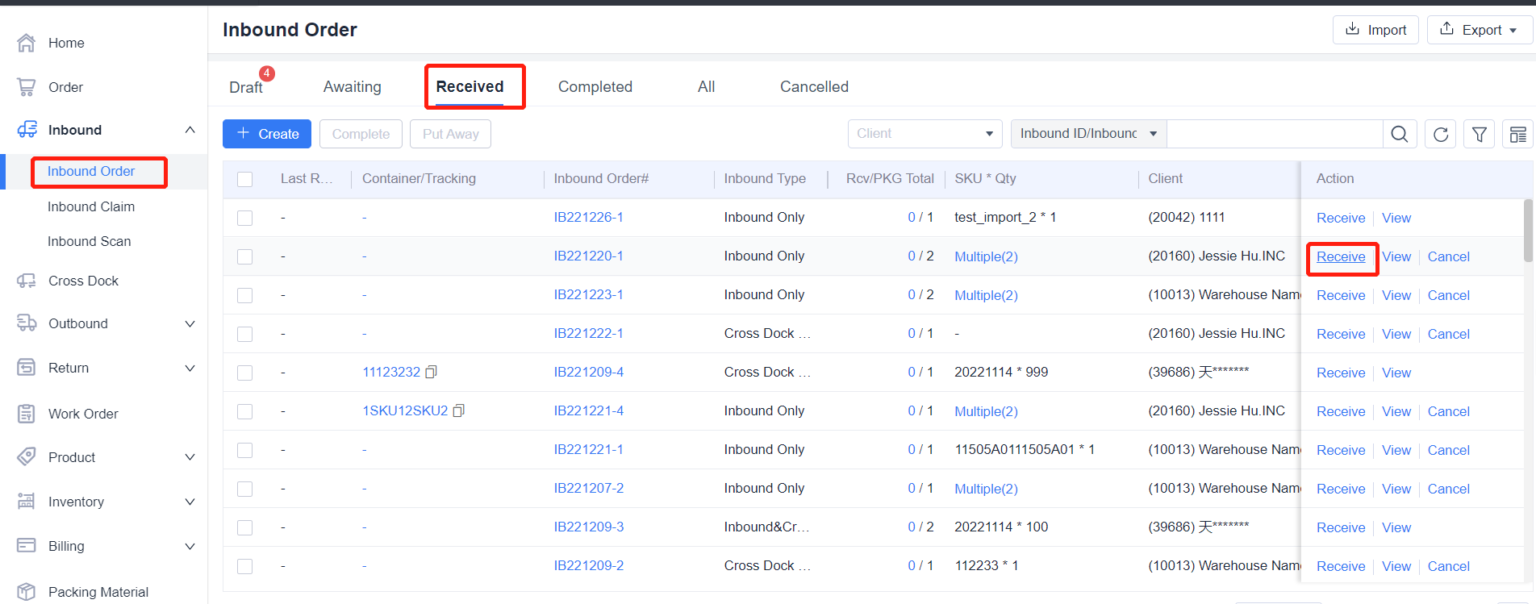
Task: Switch to the Completed tab
Action: [595, 87]
